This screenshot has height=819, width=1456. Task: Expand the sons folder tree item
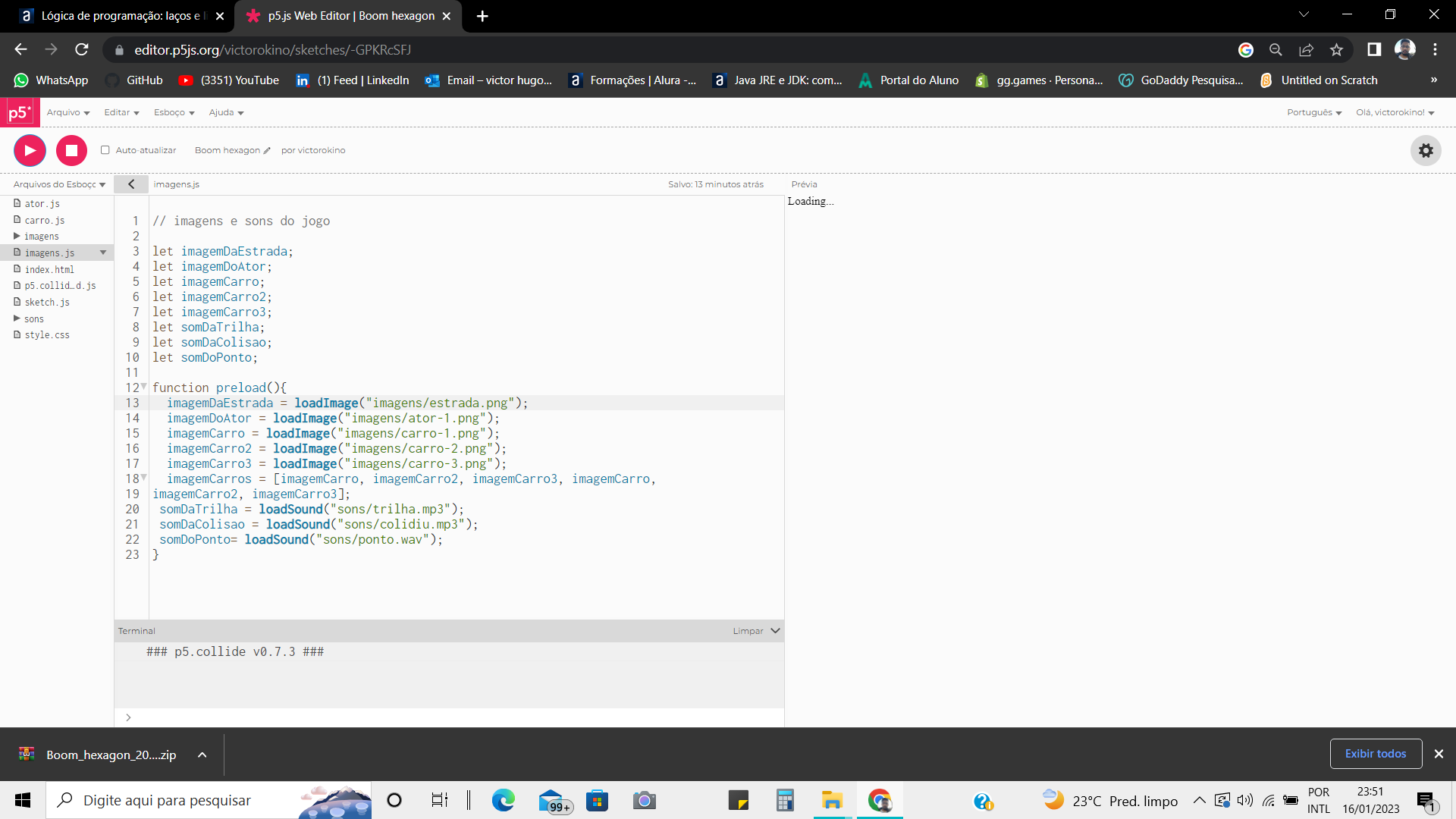tap(17, 318)
